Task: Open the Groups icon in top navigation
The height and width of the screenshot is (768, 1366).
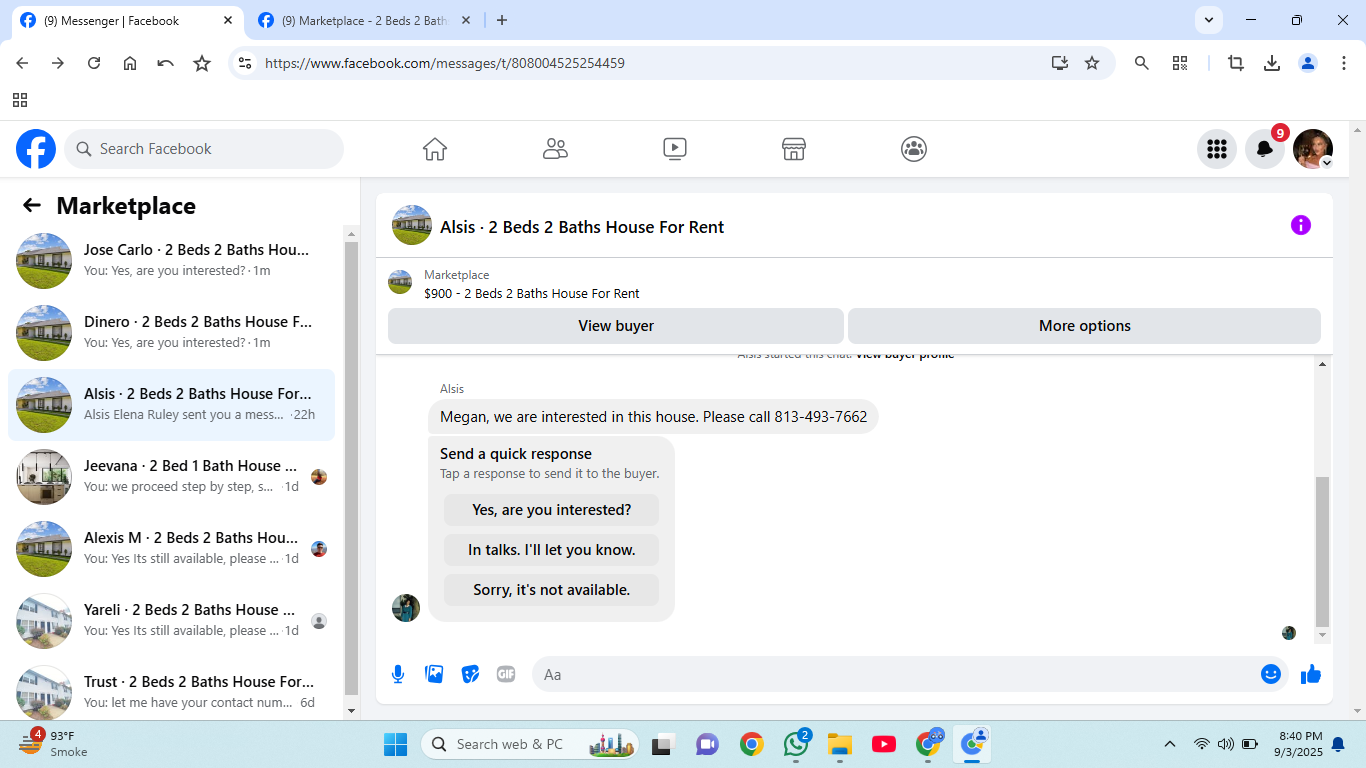Action: (x=914, y=149)
